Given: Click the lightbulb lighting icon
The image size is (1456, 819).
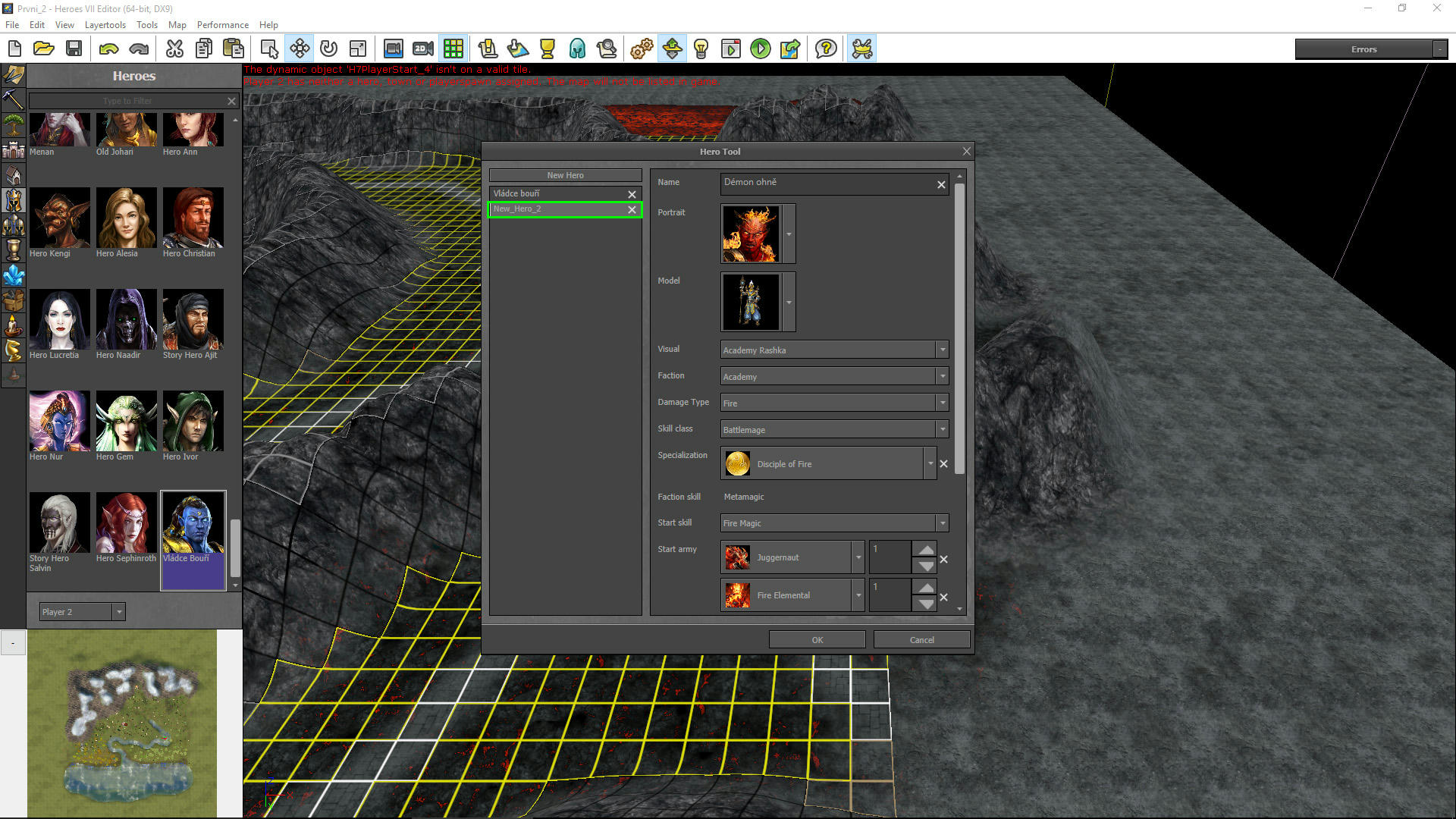Looking at the screenshot, I should coord(701,49).
